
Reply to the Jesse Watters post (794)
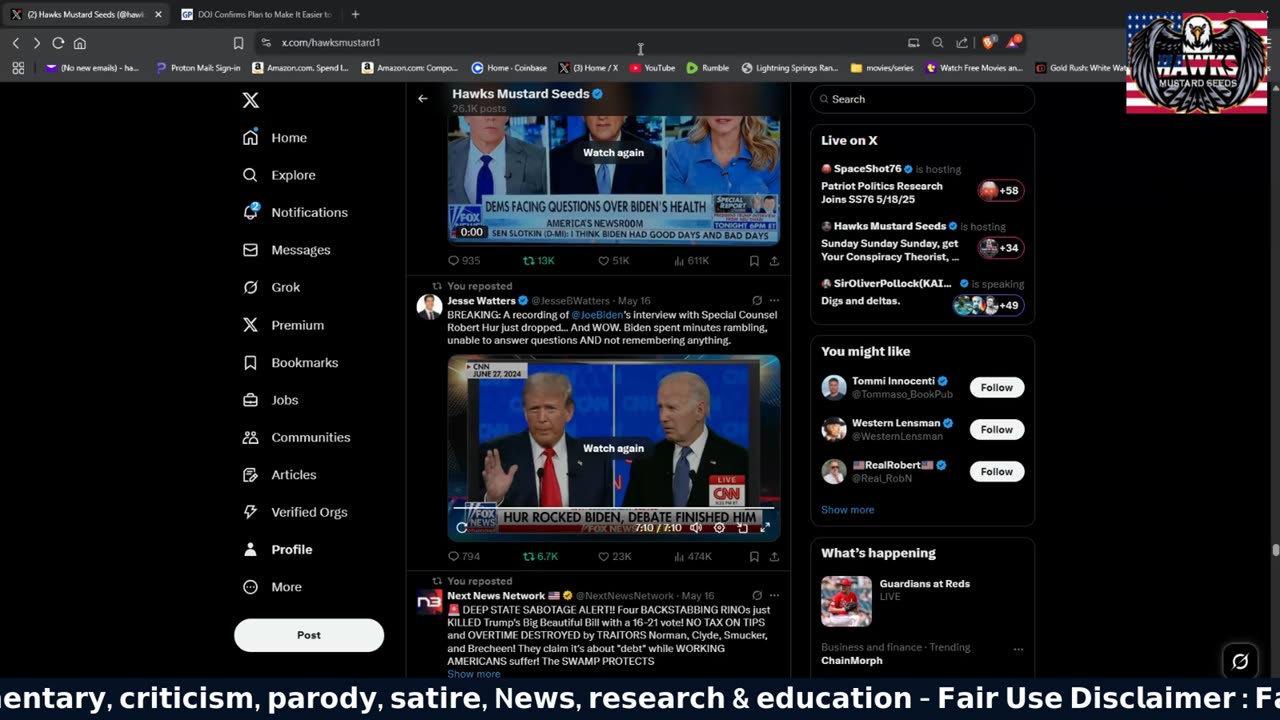(464, 556)
